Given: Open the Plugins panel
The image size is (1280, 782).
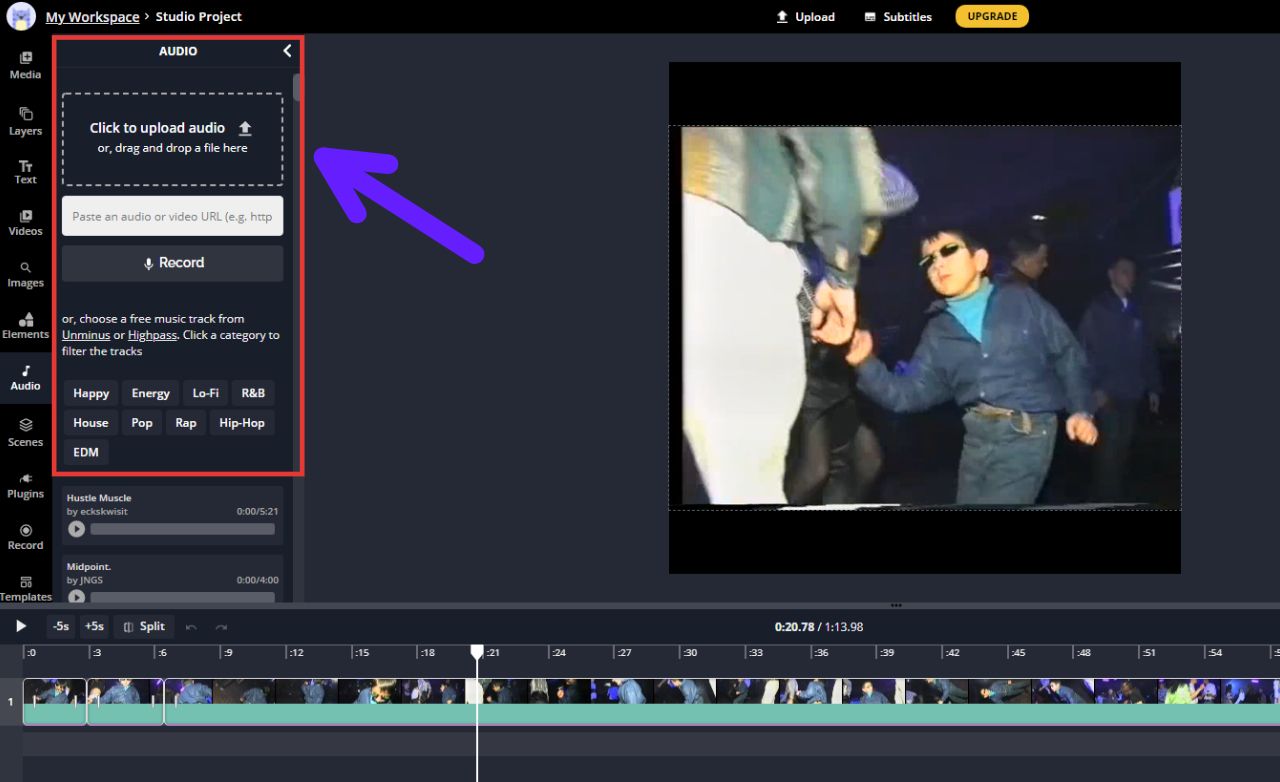Looking at the screenshot, I should 25,486.
